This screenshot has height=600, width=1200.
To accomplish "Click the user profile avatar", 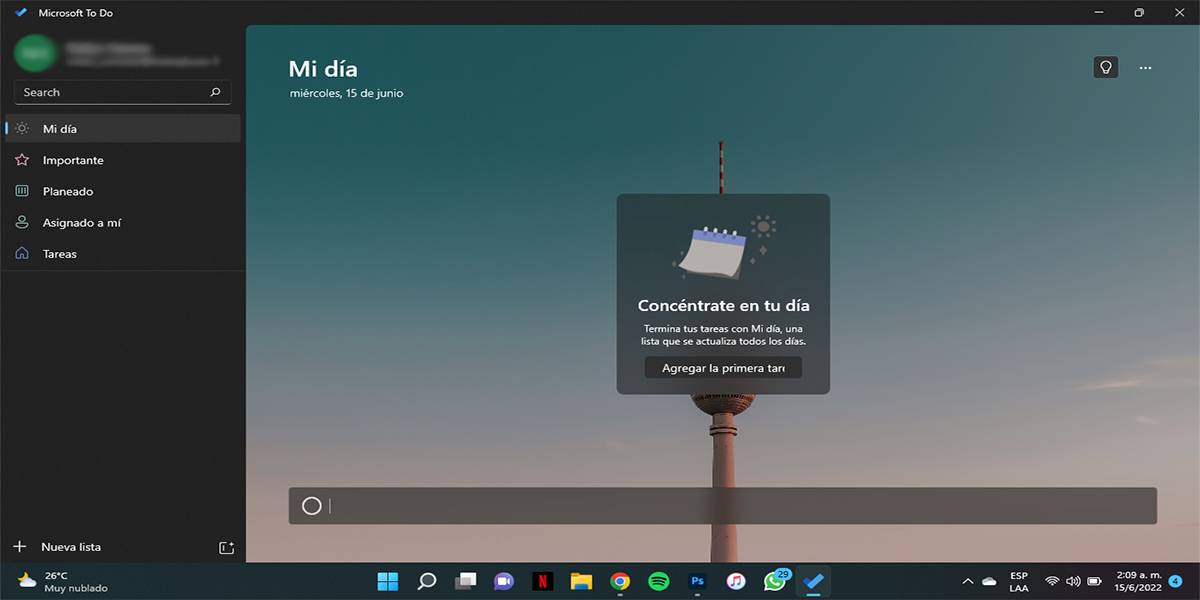I will [x=35, y=53].
